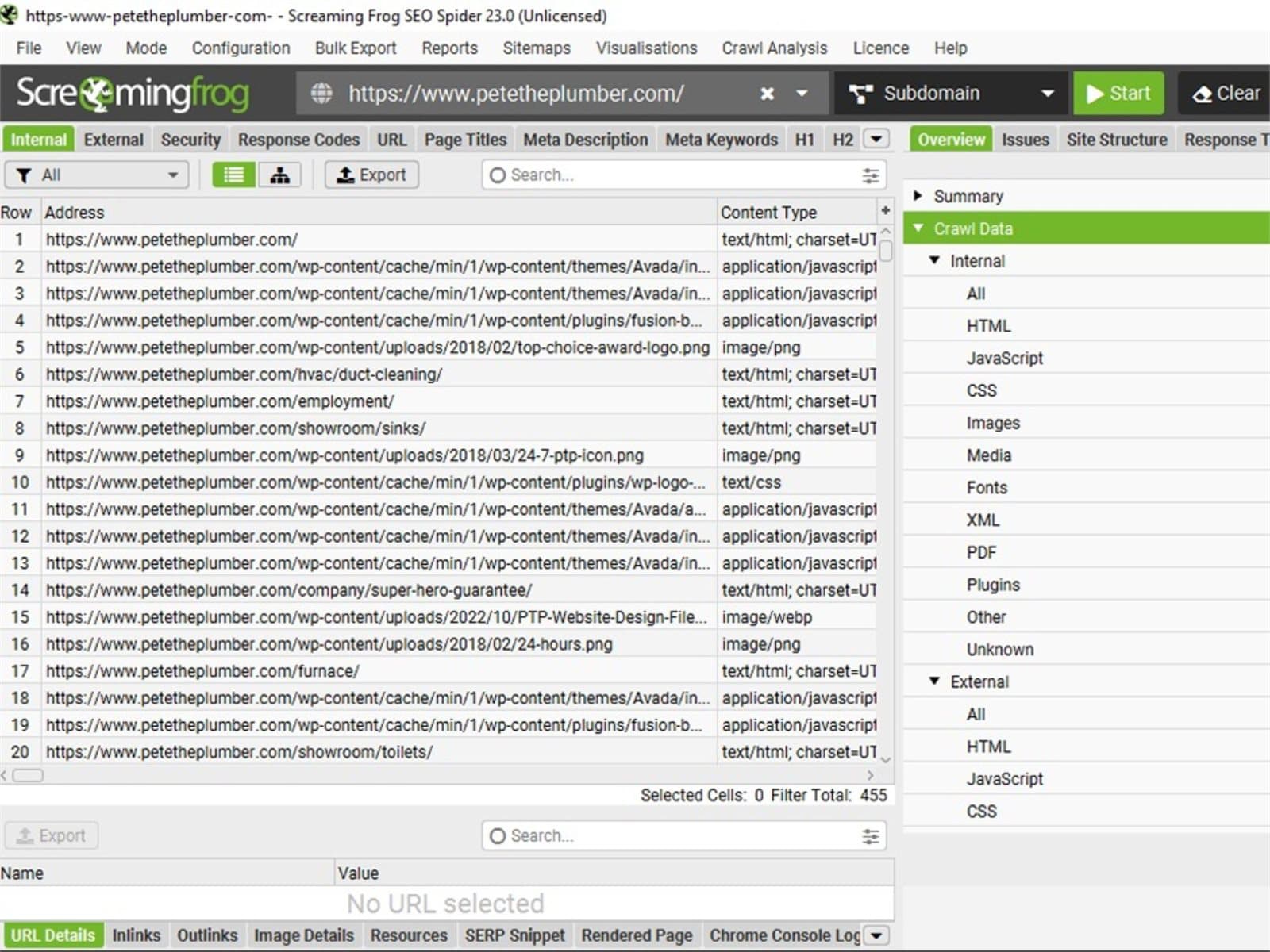The height and width of the screenshot is (952, 1270).
Task: Open the Issues tab
Action: click(1025, 140)
